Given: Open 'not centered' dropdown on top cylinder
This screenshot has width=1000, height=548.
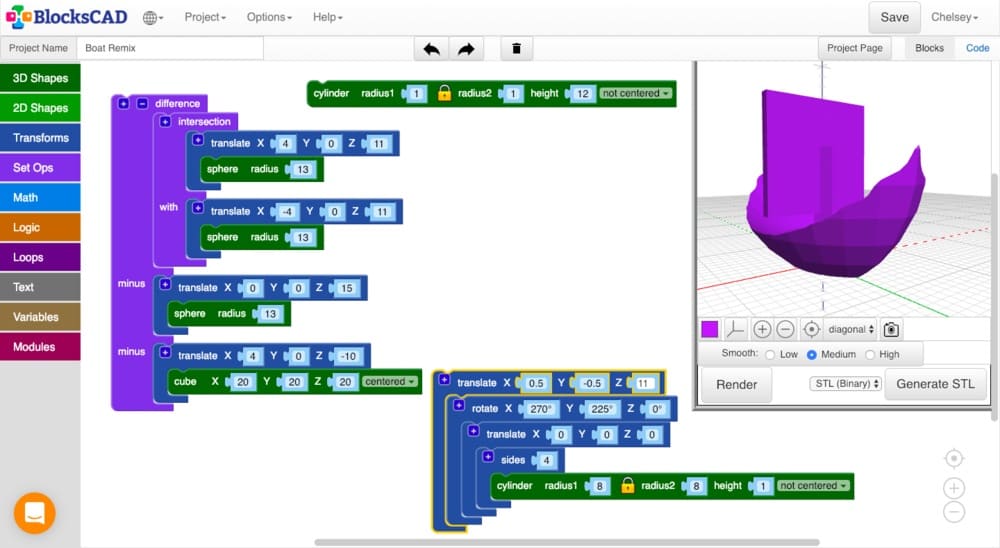Looking at the screenshot, I should [x=635, y=93].
